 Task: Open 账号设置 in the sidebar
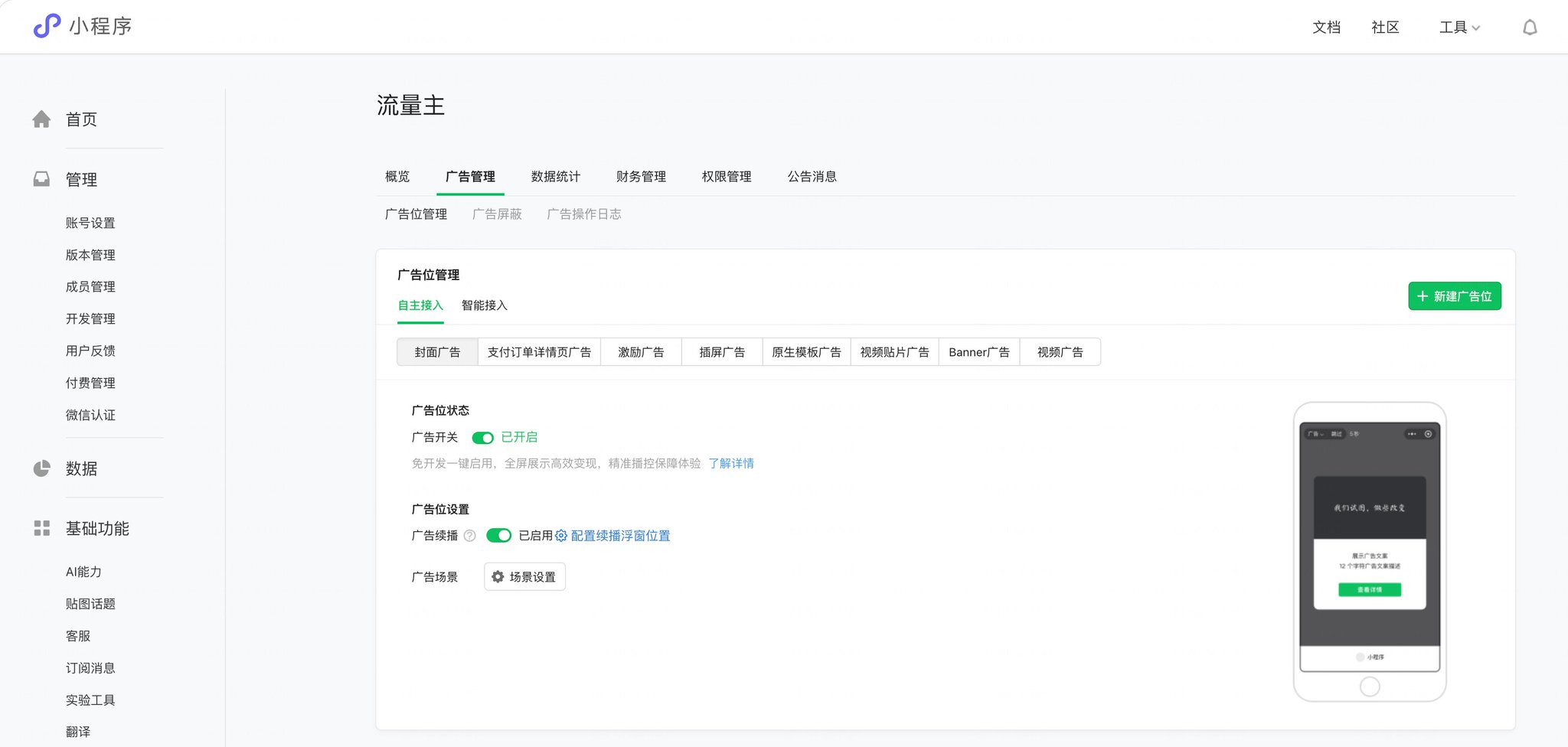(x=90, y=223)
